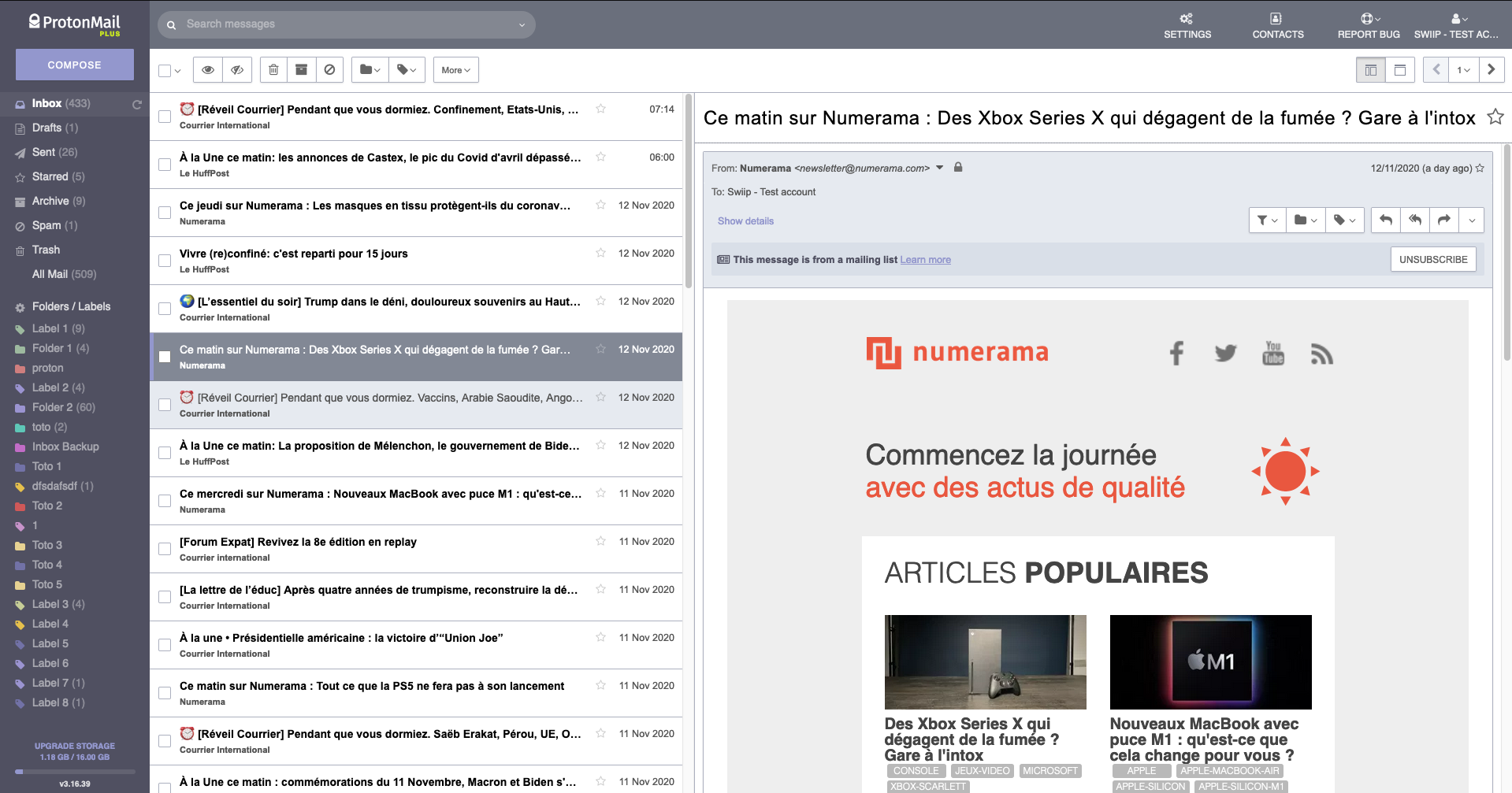1512x793 pixels.
Task: Click Show details link
Action: click(x=745, y=221)
